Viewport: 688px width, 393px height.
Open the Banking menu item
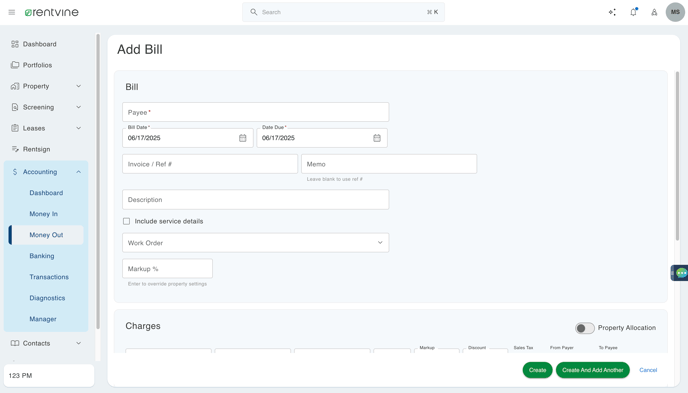[42, 256]
